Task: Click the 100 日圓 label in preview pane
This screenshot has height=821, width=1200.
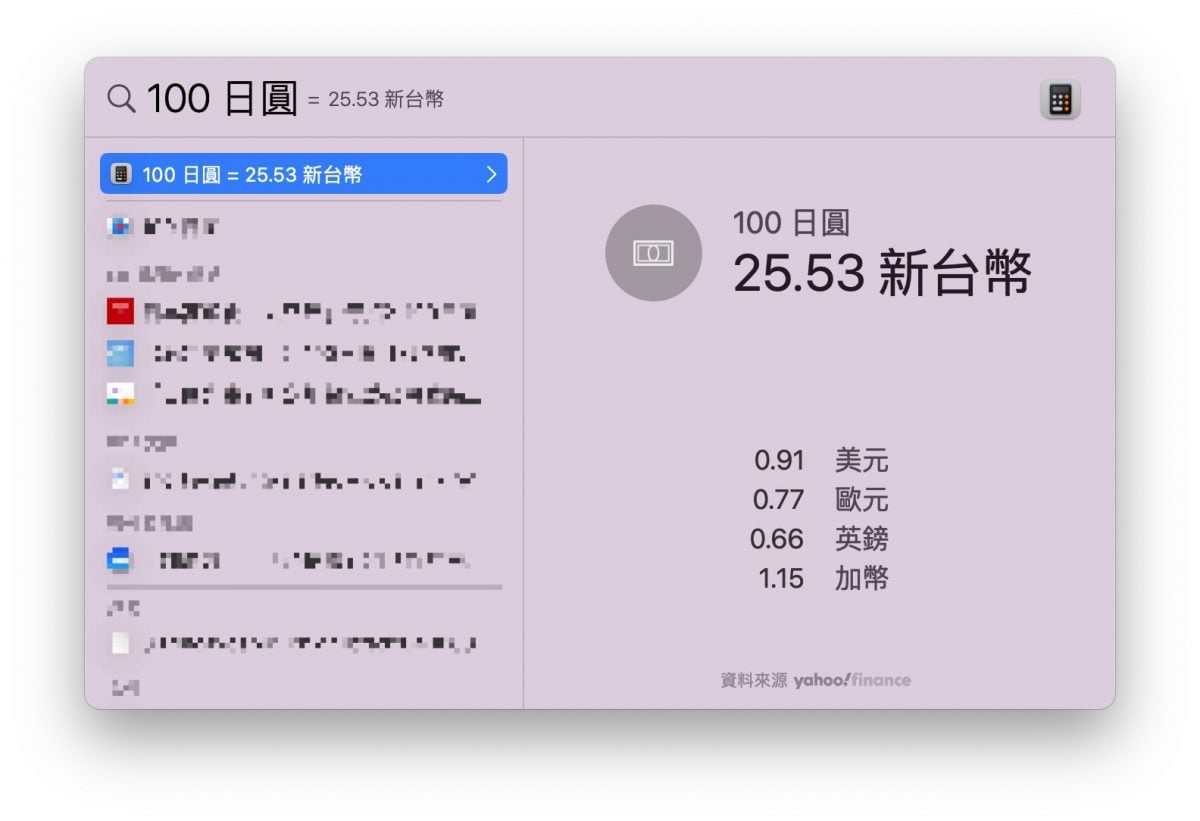Action: pos(791,223)
